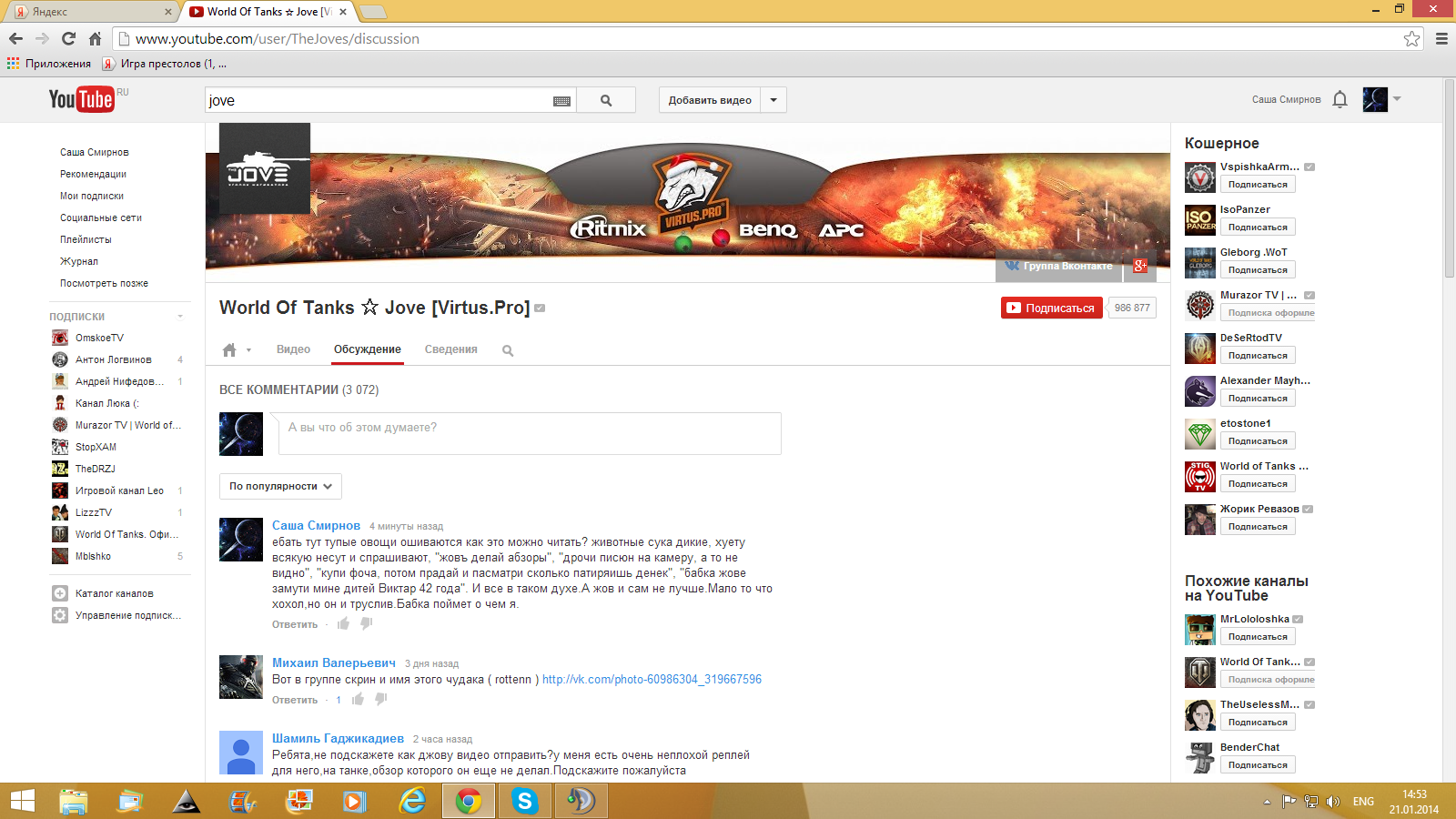This screenshot has width=1456, height=819.
Task: Reply to Саша Смирнов's comment
Action: (x=295, y=624)
